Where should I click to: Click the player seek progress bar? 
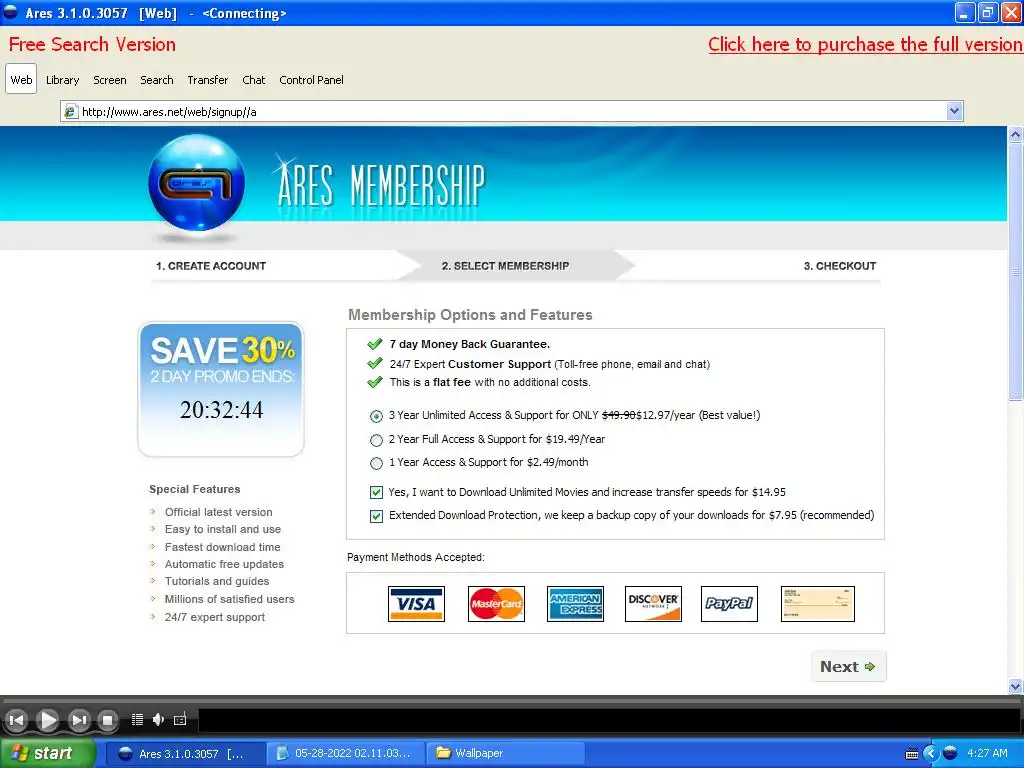click(512, 701)
